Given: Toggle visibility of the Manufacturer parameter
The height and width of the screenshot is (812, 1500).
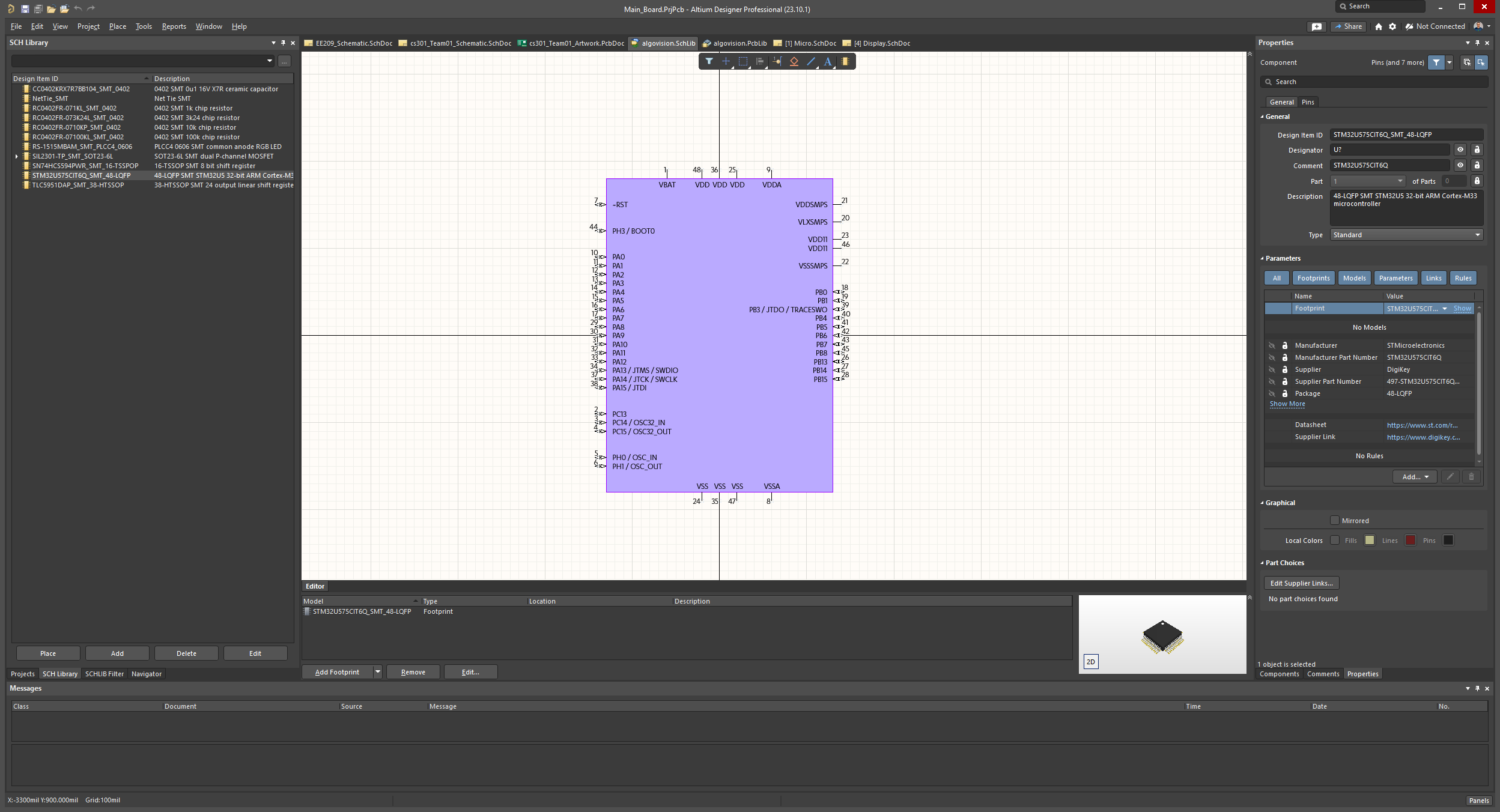Looking at the screenshot, I should click(1272, 345).
